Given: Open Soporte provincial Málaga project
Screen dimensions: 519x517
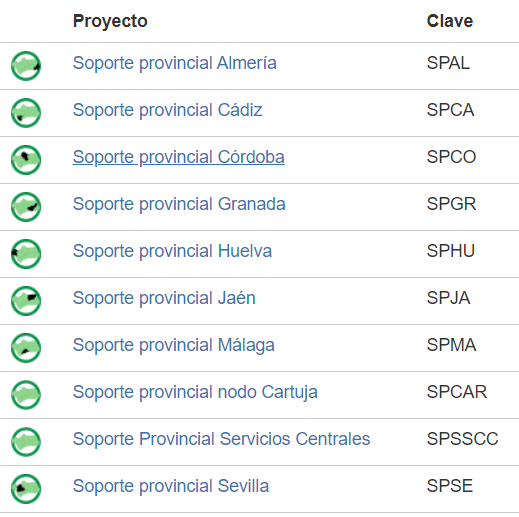Looking at the screenshot, I should coord(174,345).
